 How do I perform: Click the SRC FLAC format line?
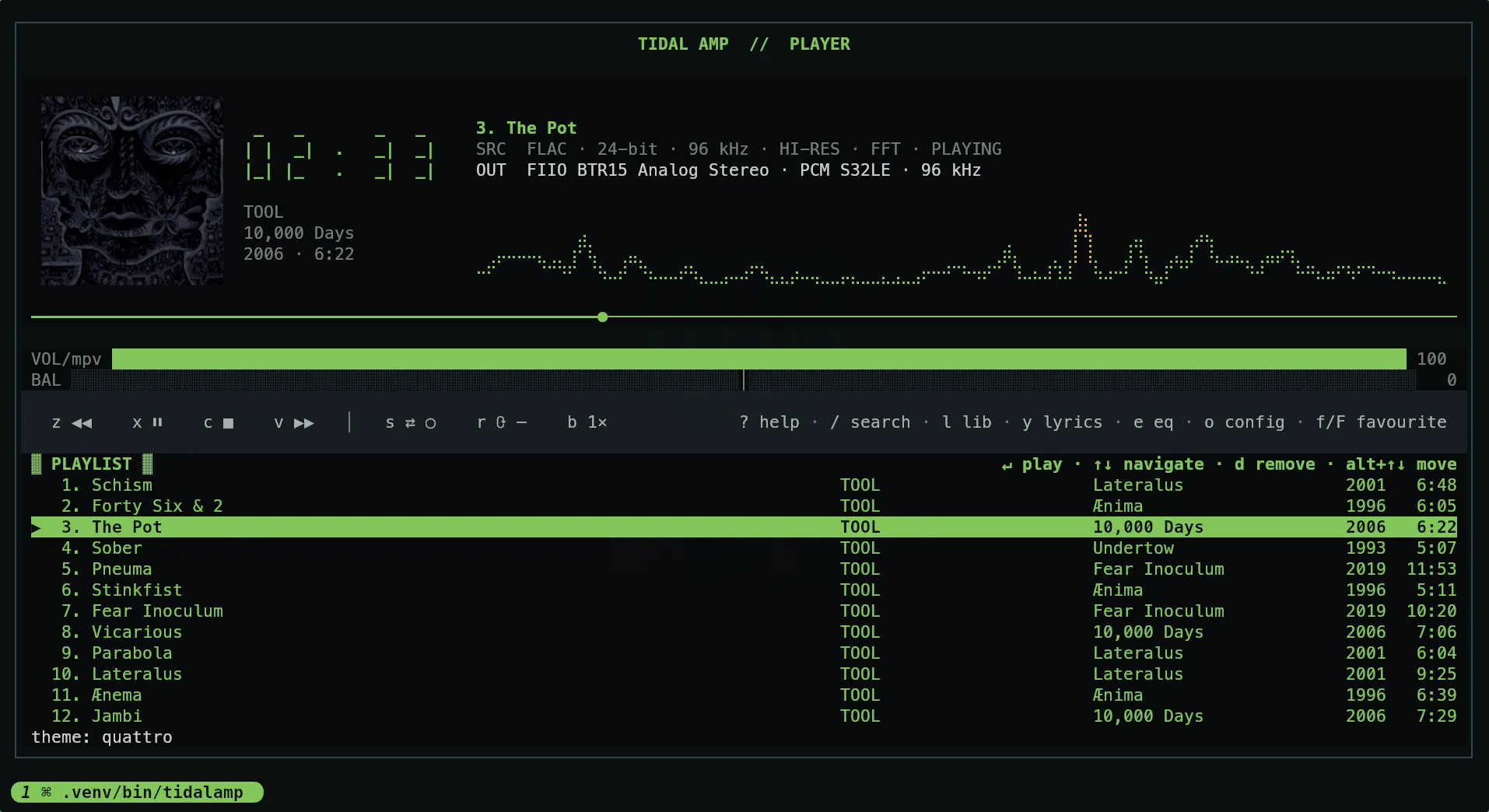pyautogui.click(x=739, y=149)
